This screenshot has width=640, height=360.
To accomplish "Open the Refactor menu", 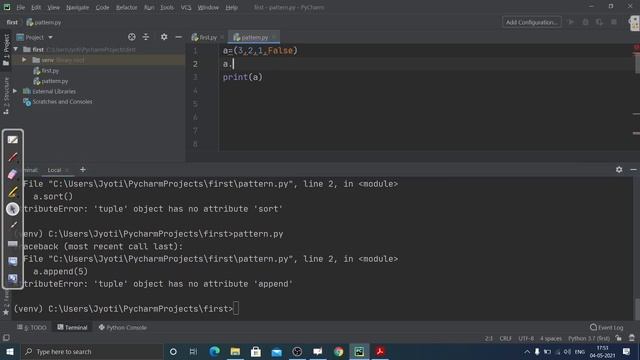I will [x=127, y=7].
